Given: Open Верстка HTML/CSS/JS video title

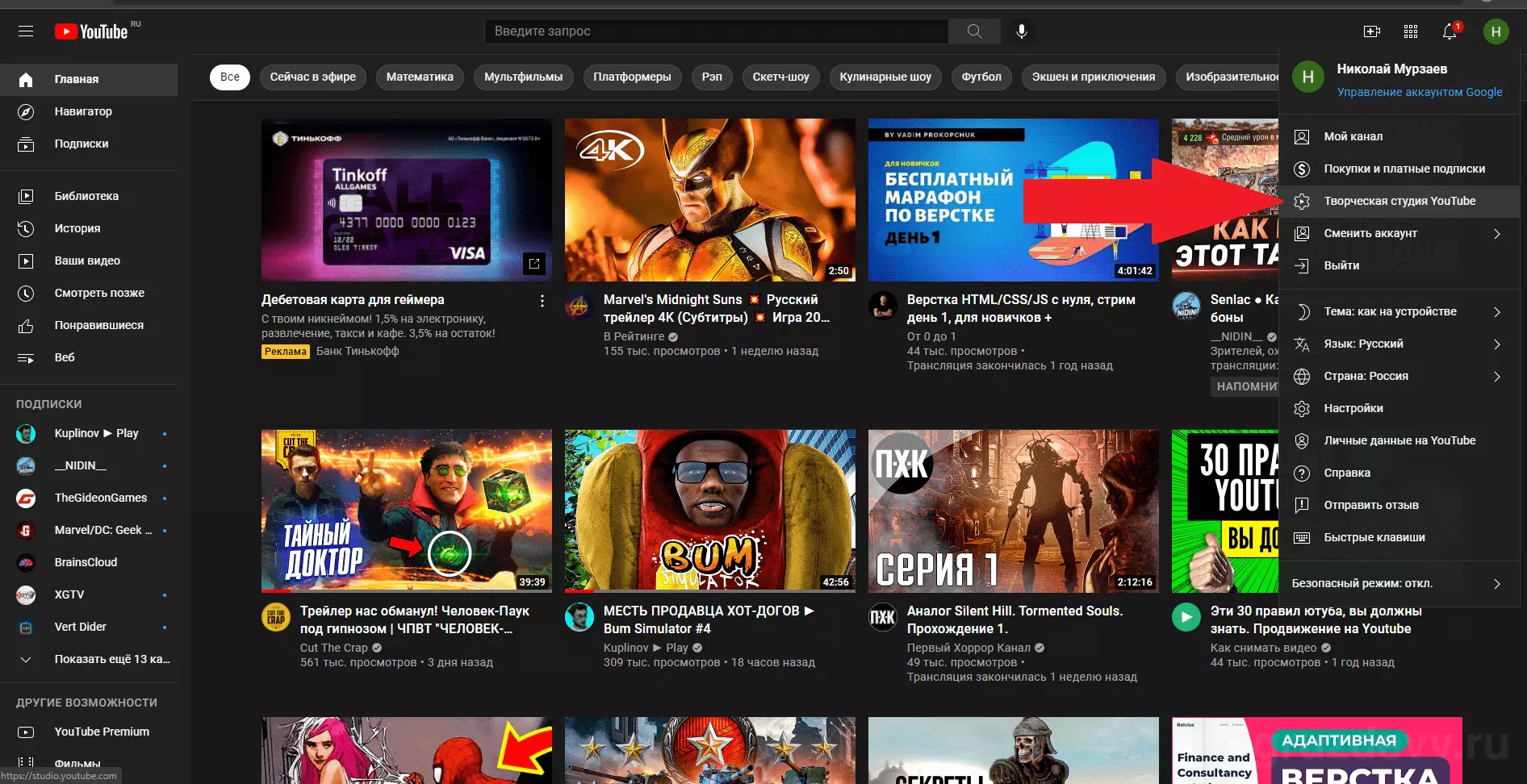Looking at the screenshot, I should click(x=1021, y=308).
